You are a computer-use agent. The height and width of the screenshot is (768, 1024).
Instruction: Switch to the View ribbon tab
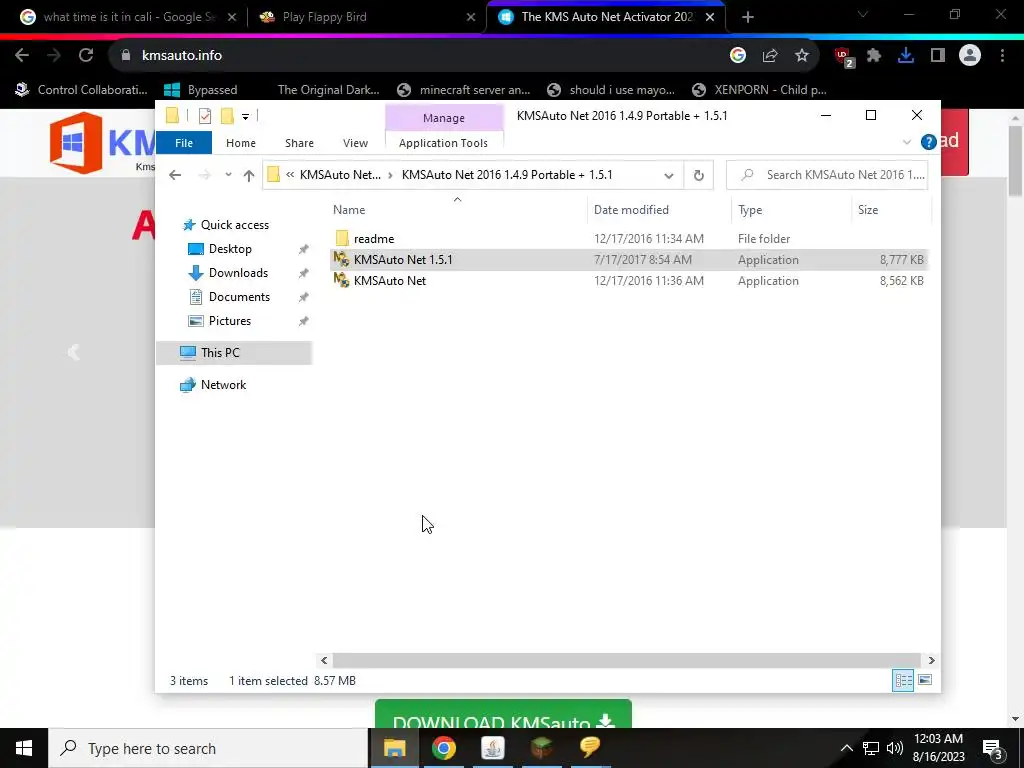tap(355, 143)
